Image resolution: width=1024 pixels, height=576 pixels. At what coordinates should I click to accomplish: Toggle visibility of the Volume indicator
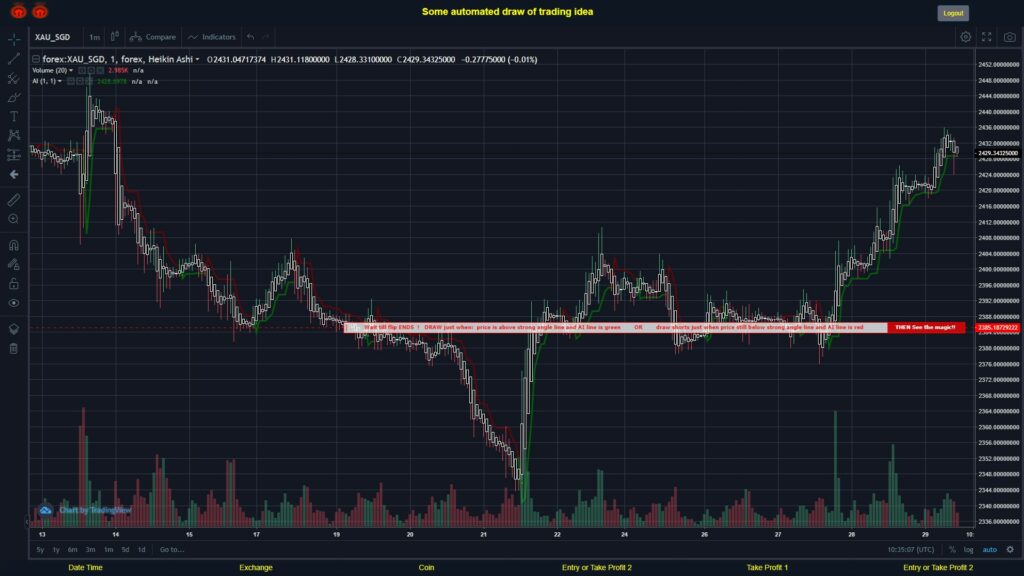click(x=82, y=71)
